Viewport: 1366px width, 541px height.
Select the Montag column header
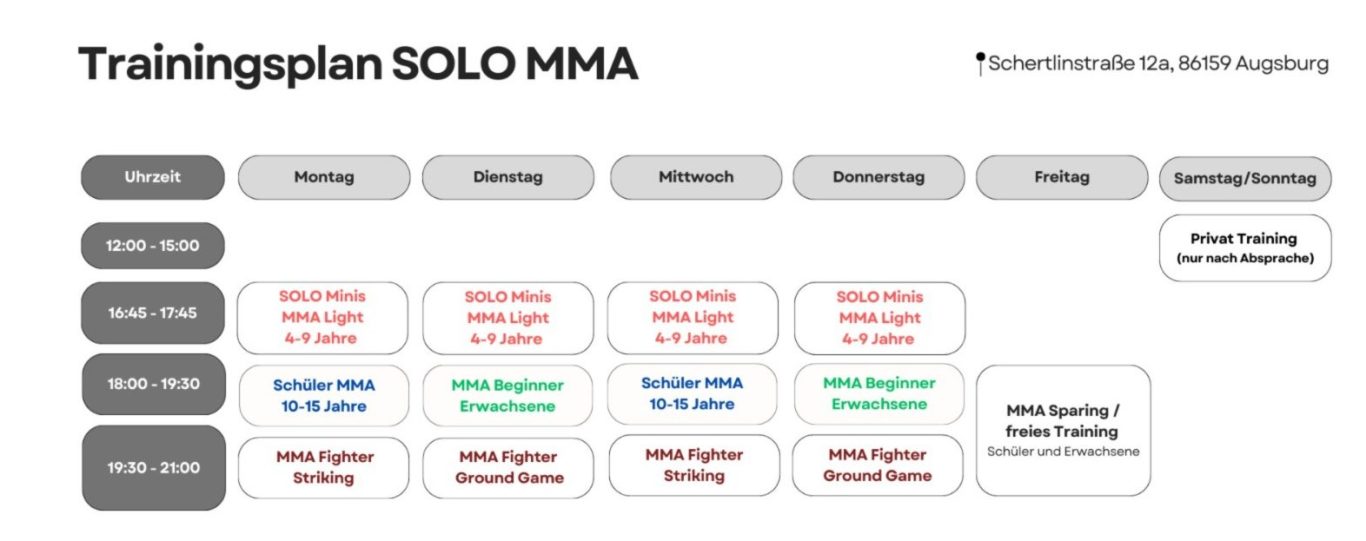click(x=324, y=177)
